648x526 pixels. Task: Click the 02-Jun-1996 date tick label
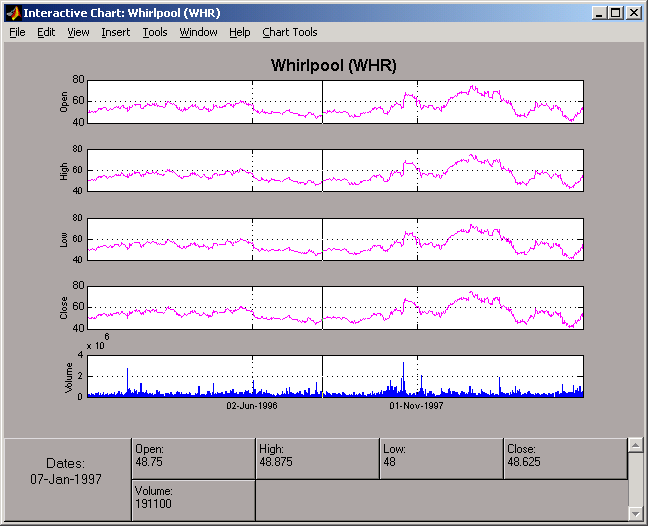[252, 406]
